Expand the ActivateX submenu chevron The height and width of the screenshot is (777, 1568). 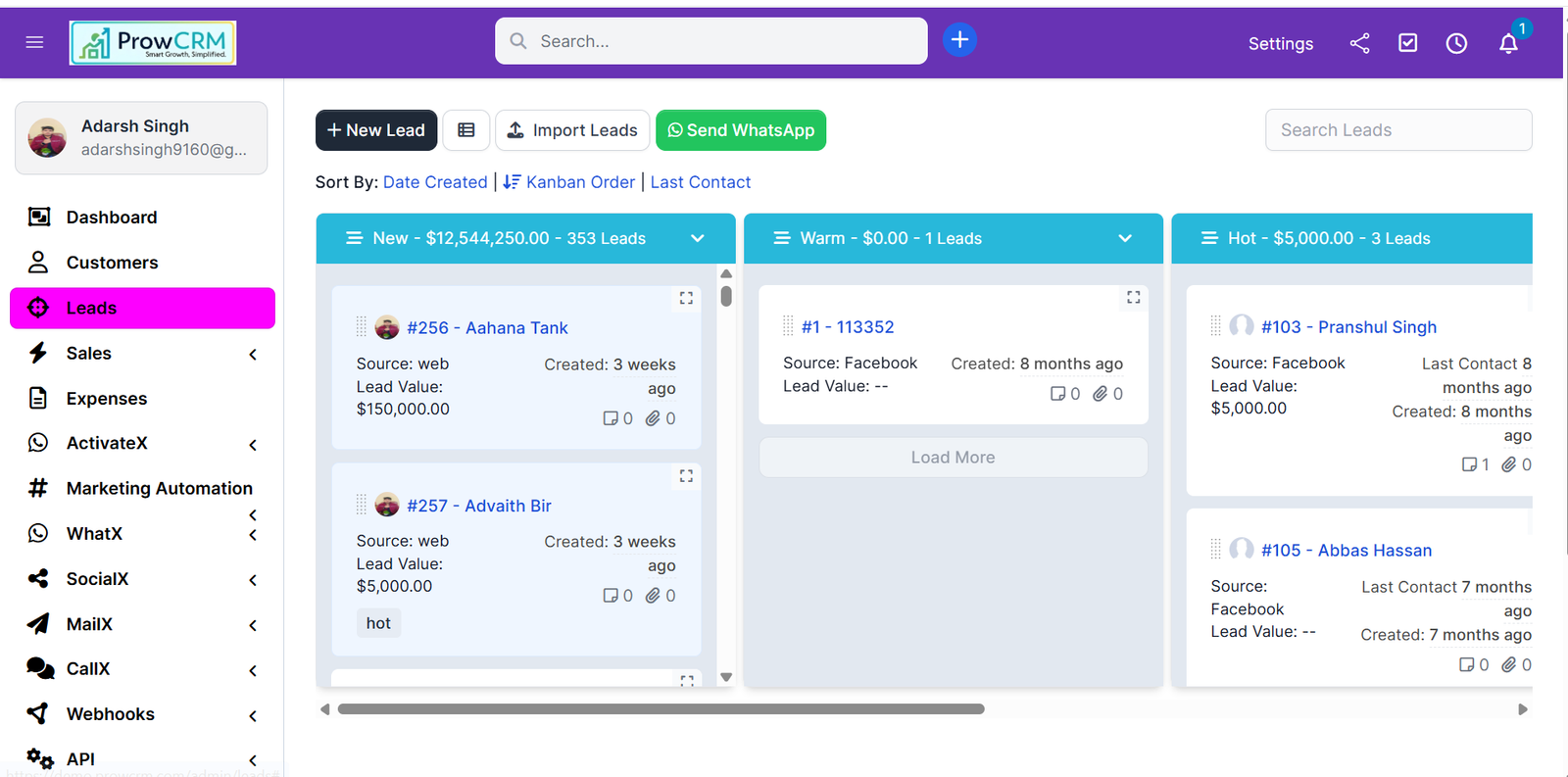(x=253, y=445)
